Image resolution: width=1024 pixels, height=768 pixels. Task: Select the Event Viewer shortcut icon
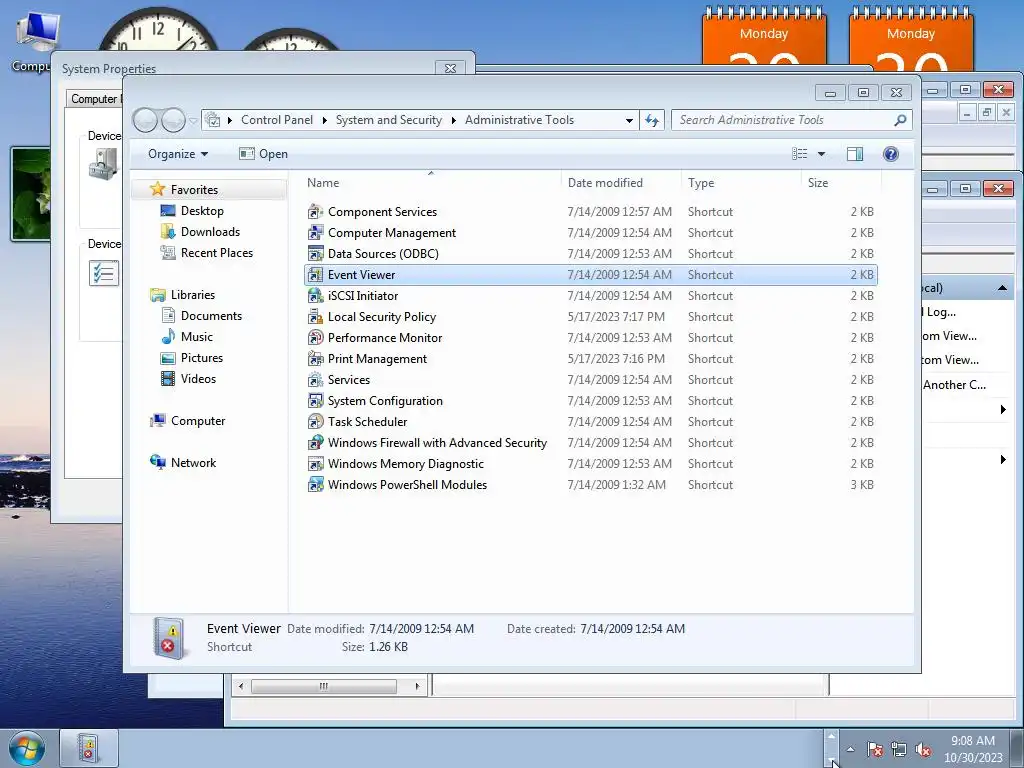[315, 275]
